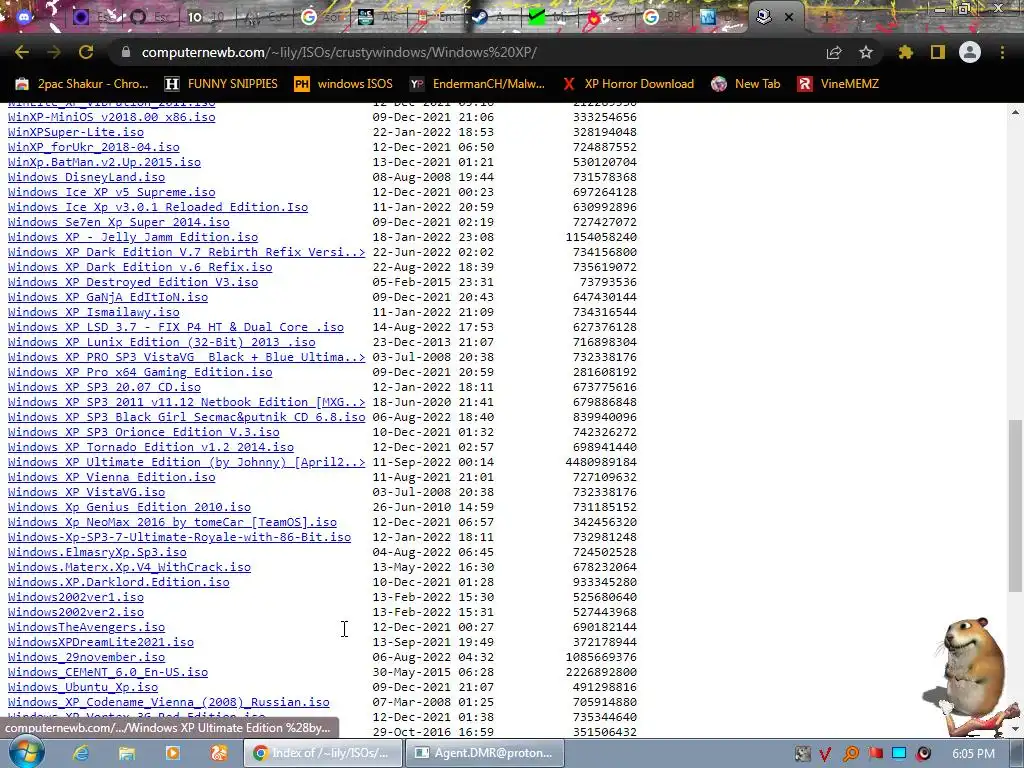Click the address bar URL
Viewport: 1024px width, 768px height.
click(339, 52)
